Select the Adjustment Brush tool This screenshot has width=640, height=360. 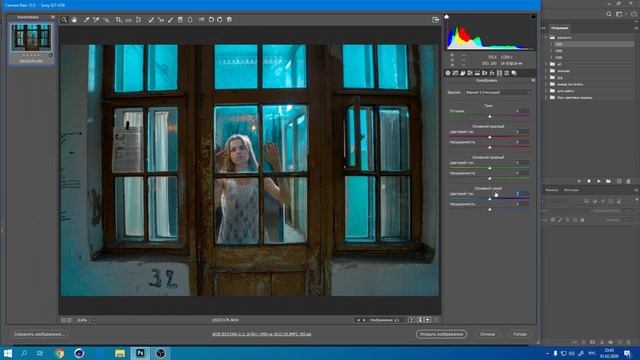pyautogui.click(x=171, y=20)
